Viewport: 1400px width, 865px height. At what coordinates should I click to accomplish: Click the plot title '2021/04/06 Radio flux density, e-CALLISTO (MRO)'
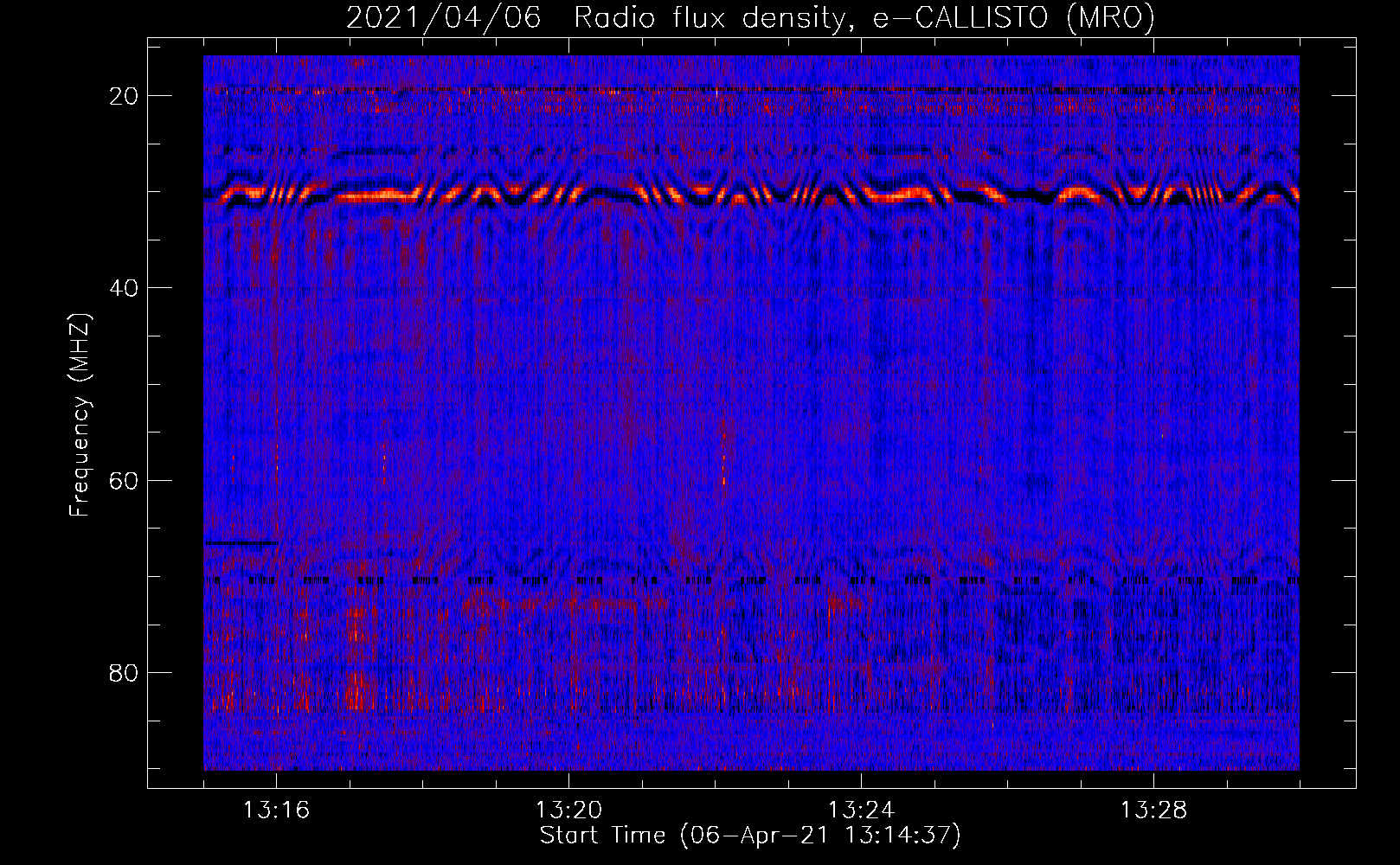[x=750, y=18]
